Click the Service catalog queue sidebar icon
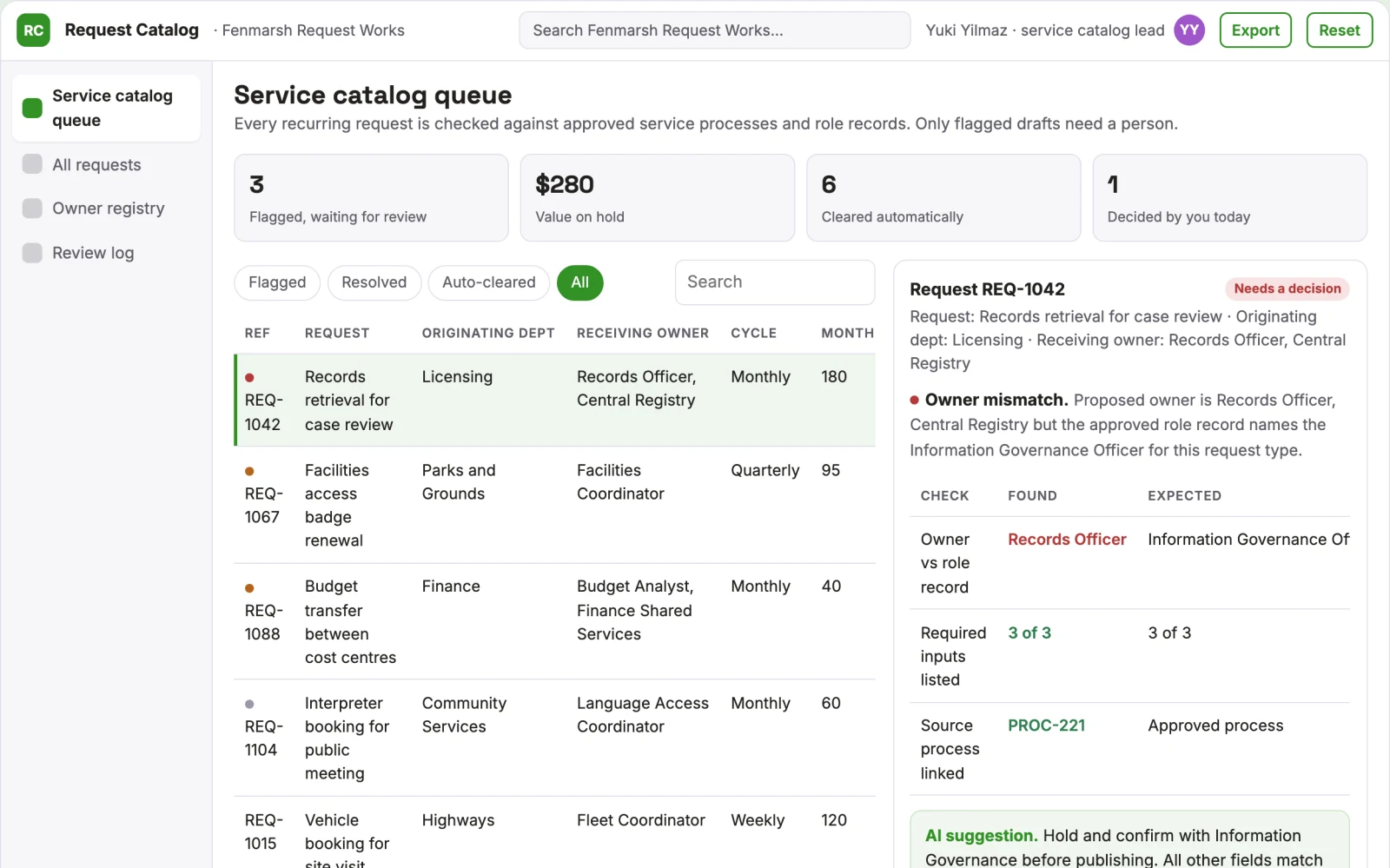 click(32, 108)
